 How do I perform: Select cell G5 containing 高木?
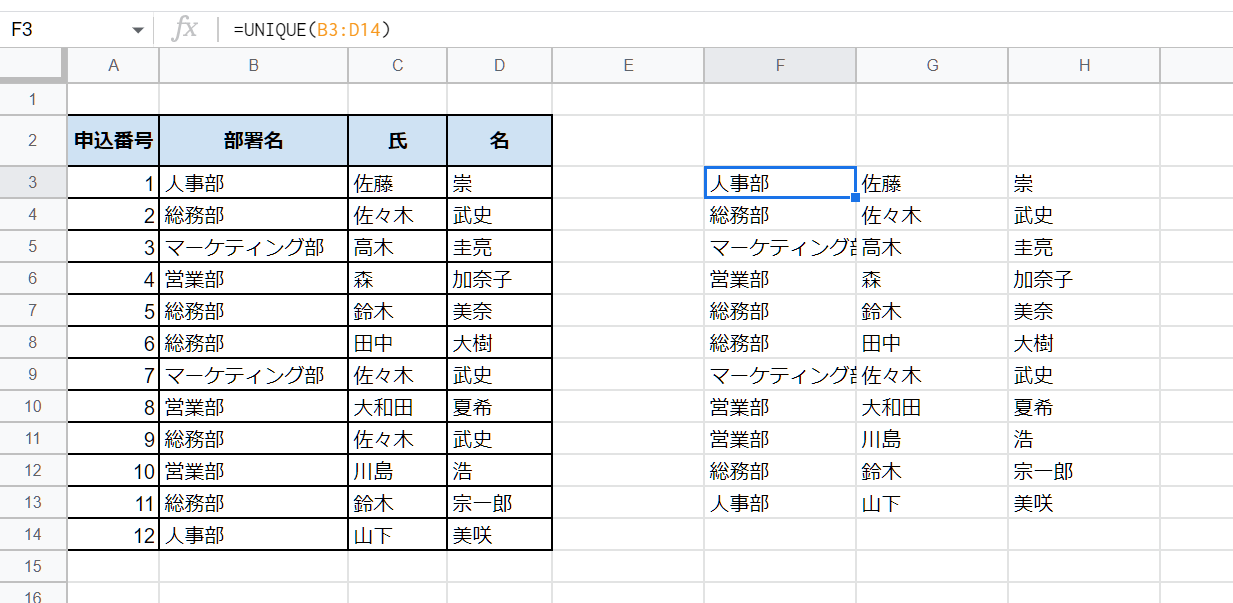[x=931, y=246]
